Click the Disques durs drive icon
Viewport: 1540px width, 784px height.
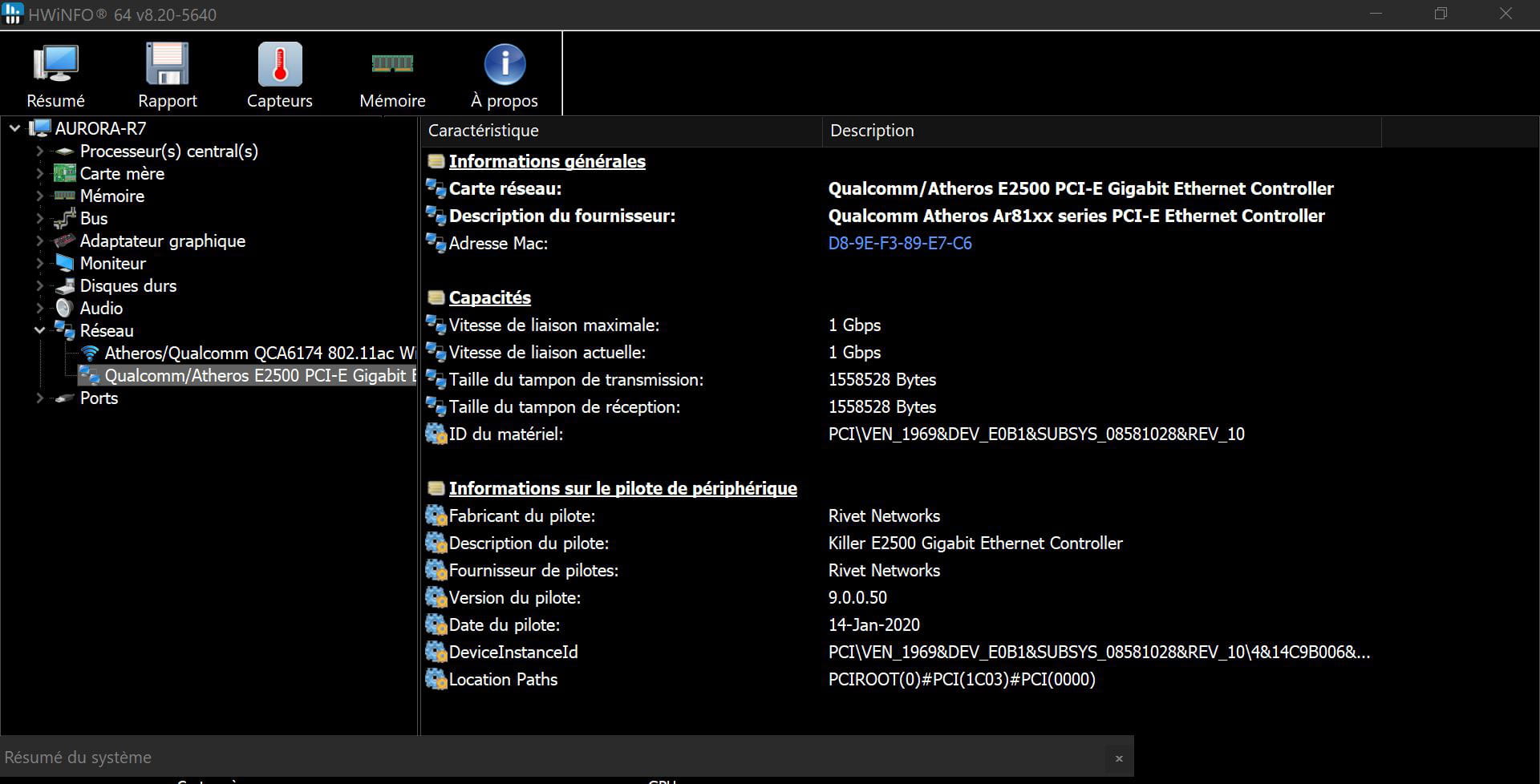click(64, 285)
